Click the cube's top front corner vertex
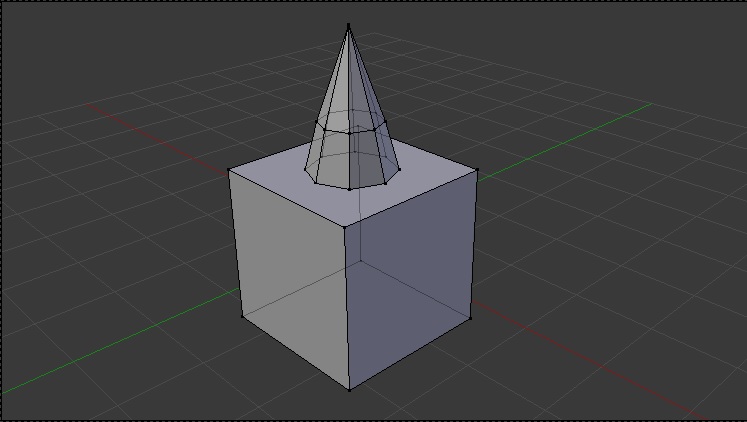 coord(346,227)
